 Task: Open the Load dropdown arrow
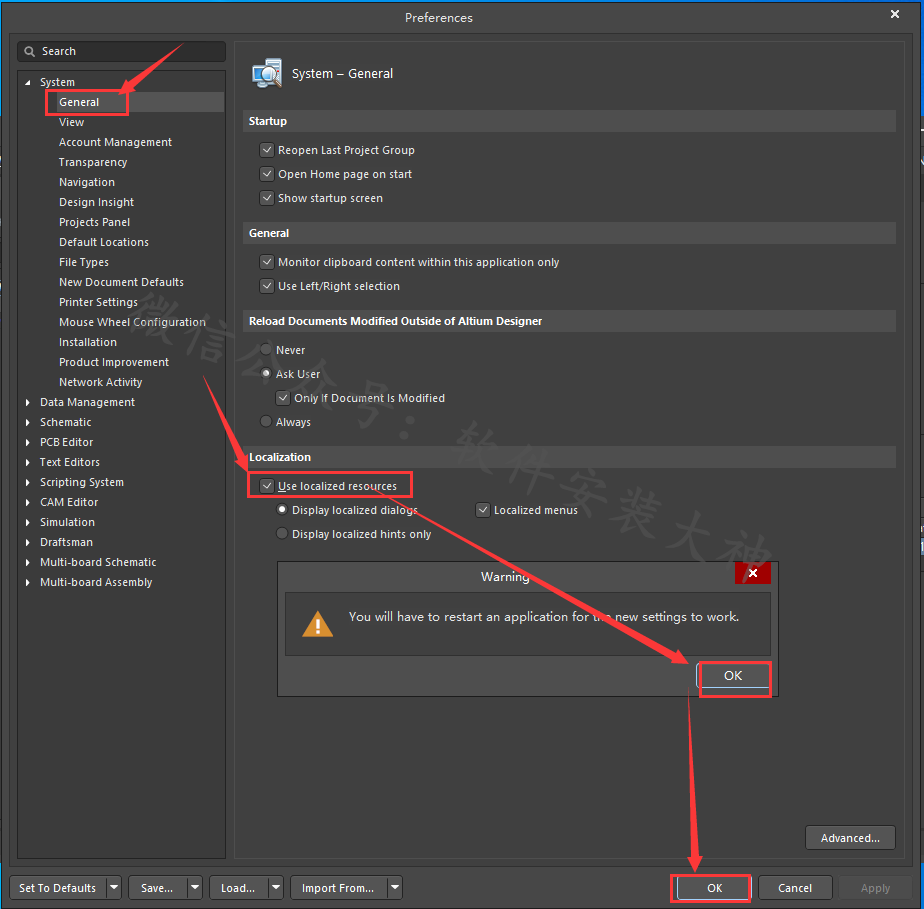tap(276, 887)
